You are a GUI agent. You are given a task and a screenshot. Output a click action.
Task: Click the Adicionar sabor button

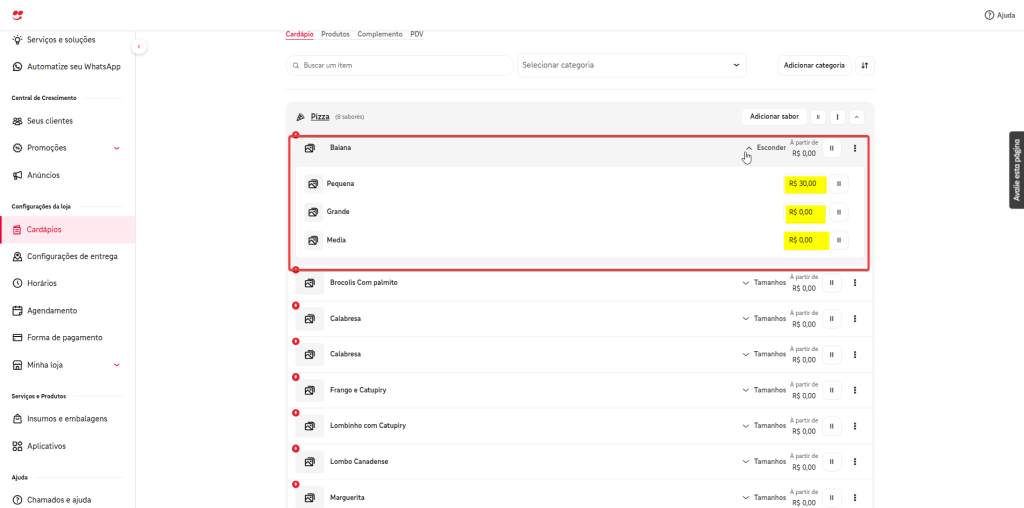tap(774, 117)
